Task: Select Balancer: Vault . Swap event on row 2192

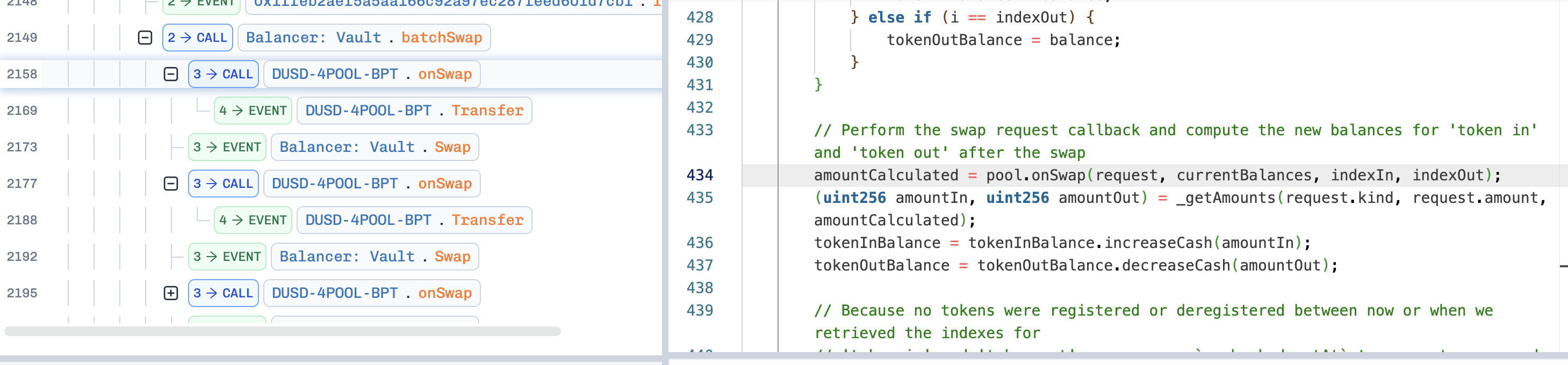Action: click(x=375, y=257)
